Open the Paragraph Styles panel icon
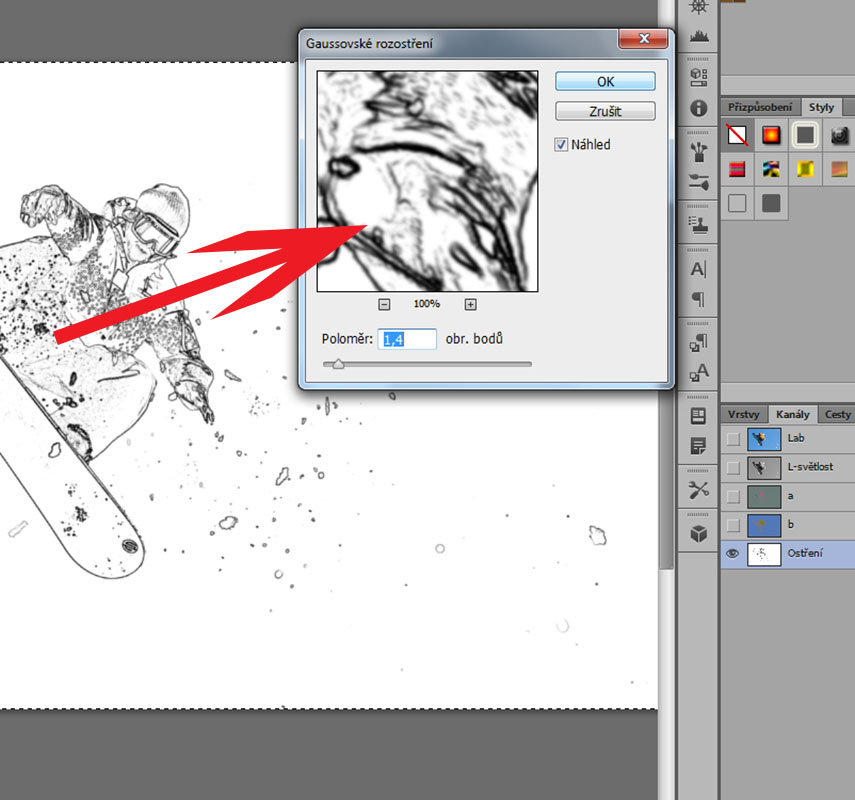Viewport: 855px width, 800px height. click(699, 342)
